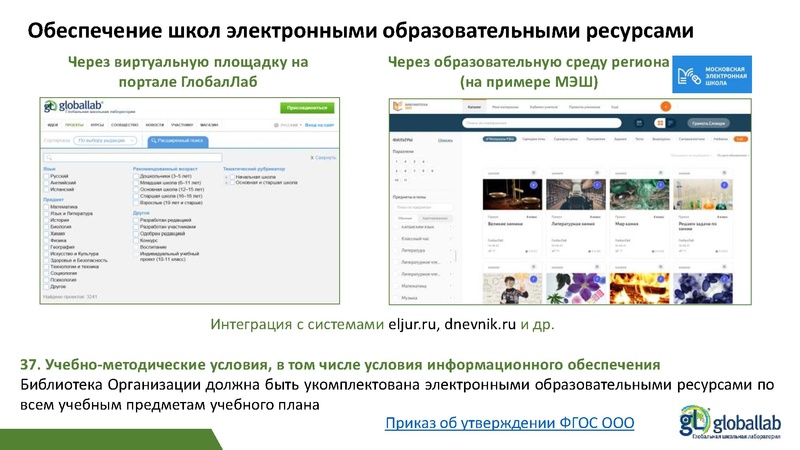The height and width of the screenshot is (450, 800).
Task: Expand the Начальная школа rubric node
Action: tap(226, 177)
